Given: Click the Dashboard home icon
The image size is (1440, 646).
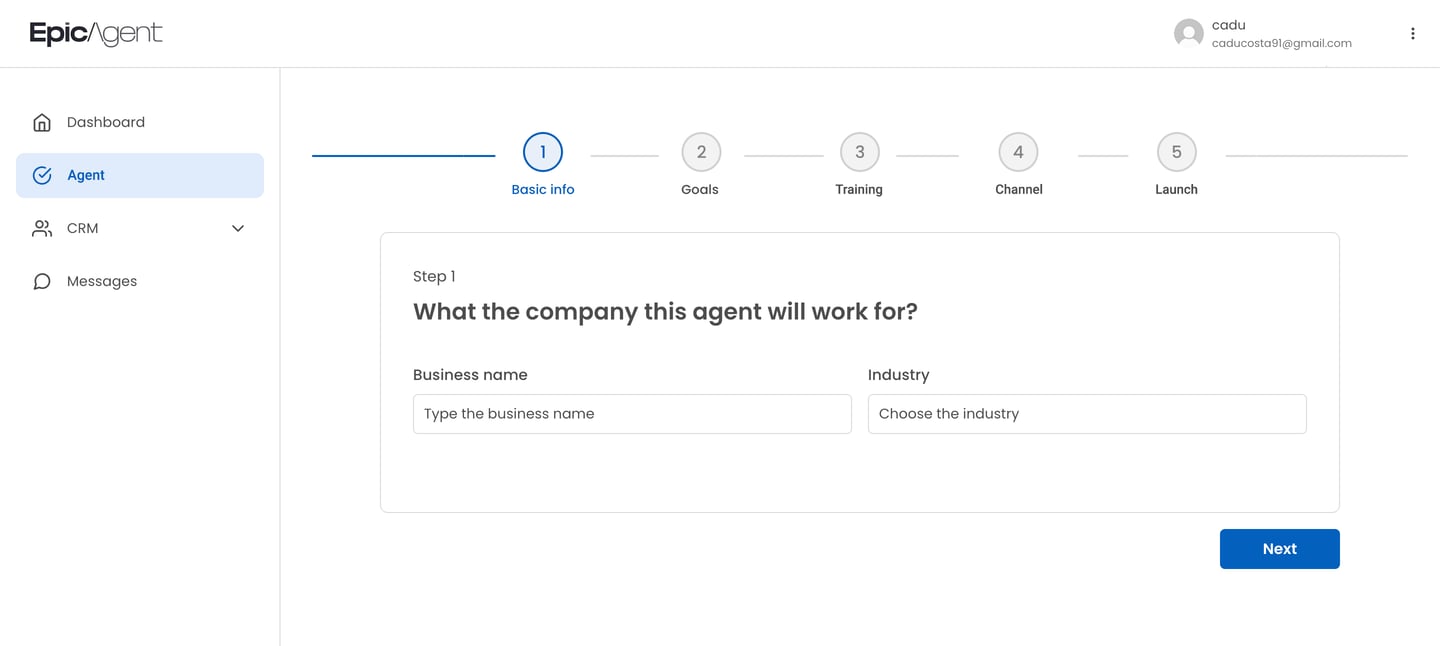Looking at the screenshot, I should (42, 122).
